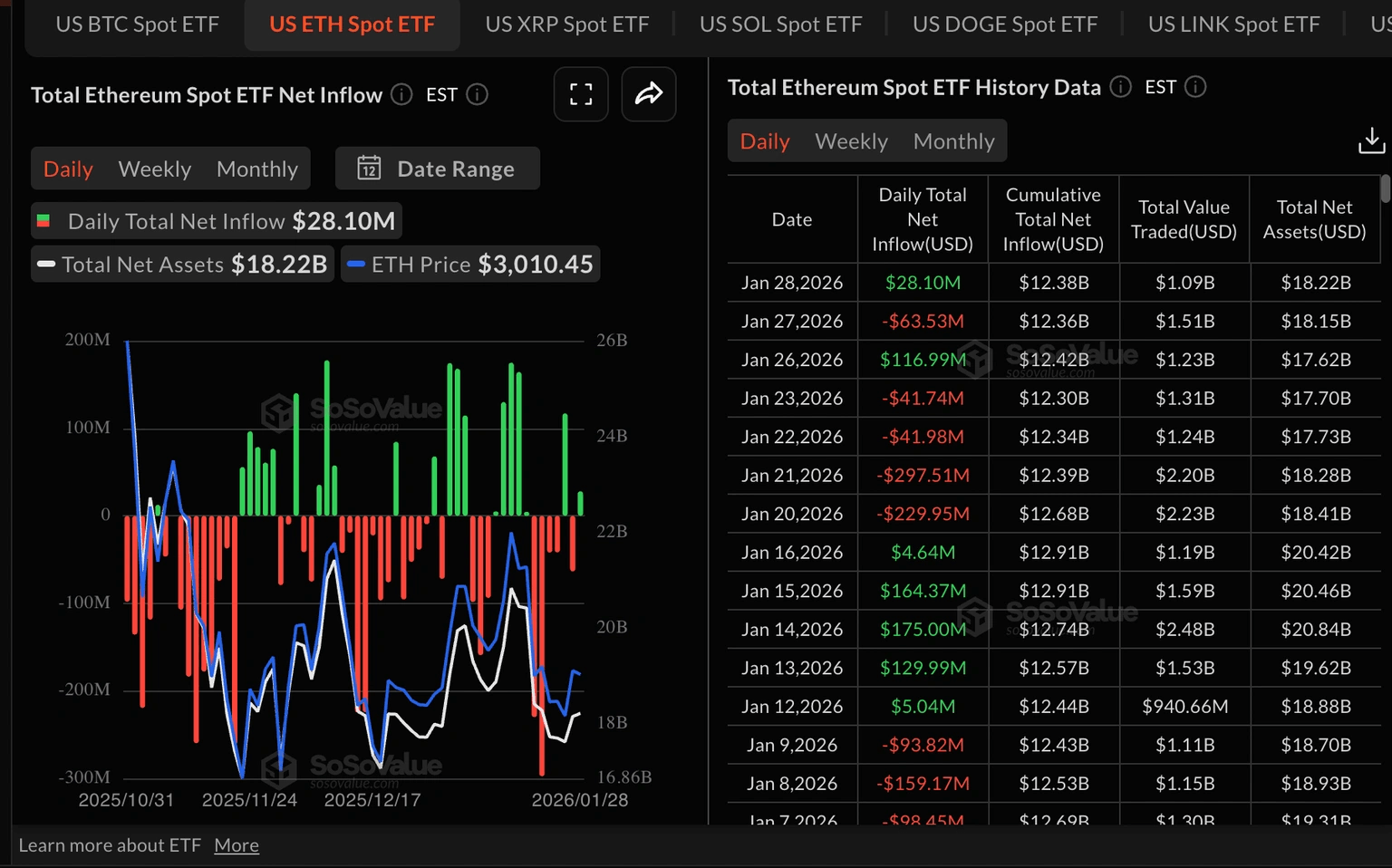
Task: Click info icon beside History Data heading
Action: 1120,87
